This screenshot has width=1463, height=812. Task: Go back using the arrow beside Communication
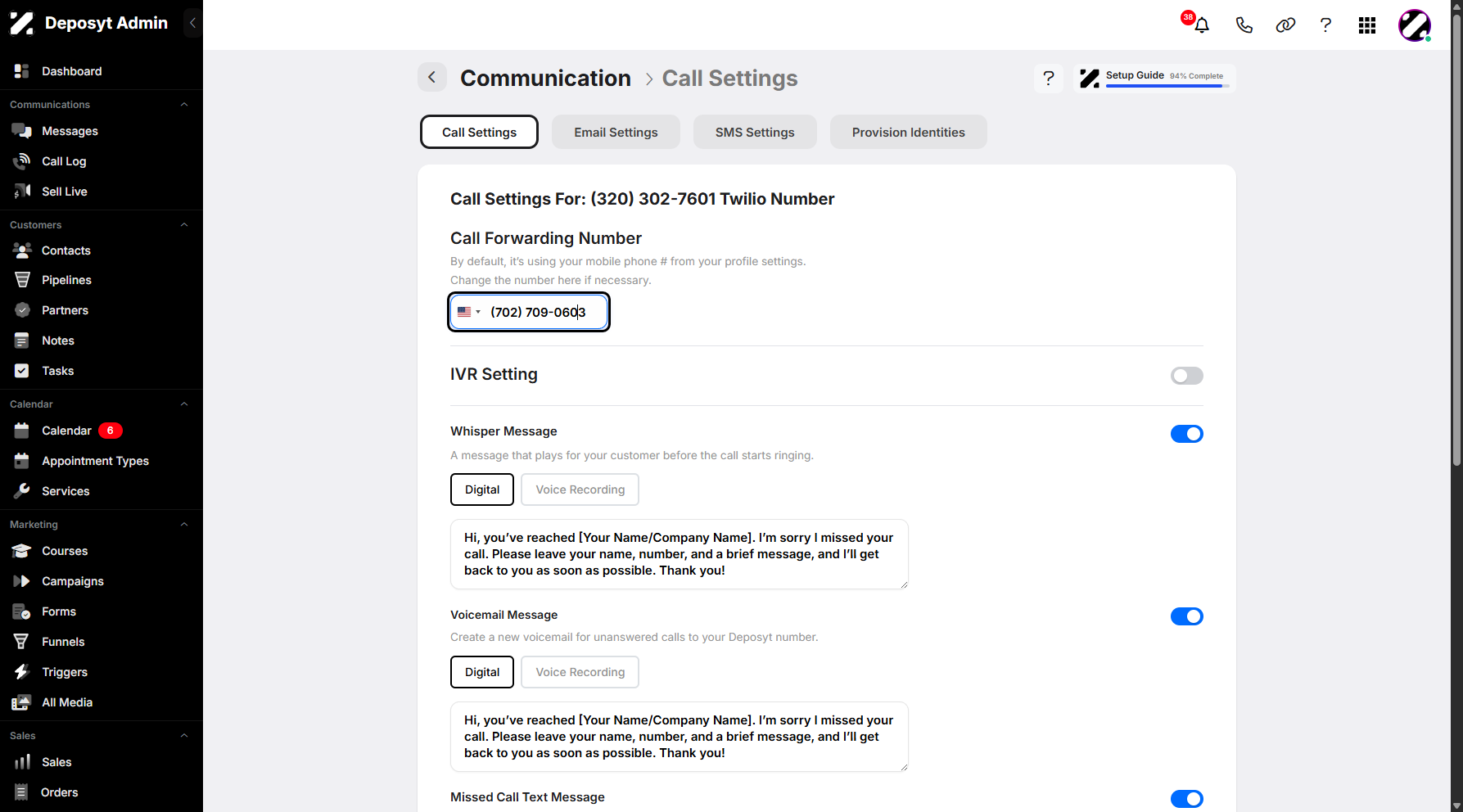tap(432, 78)
